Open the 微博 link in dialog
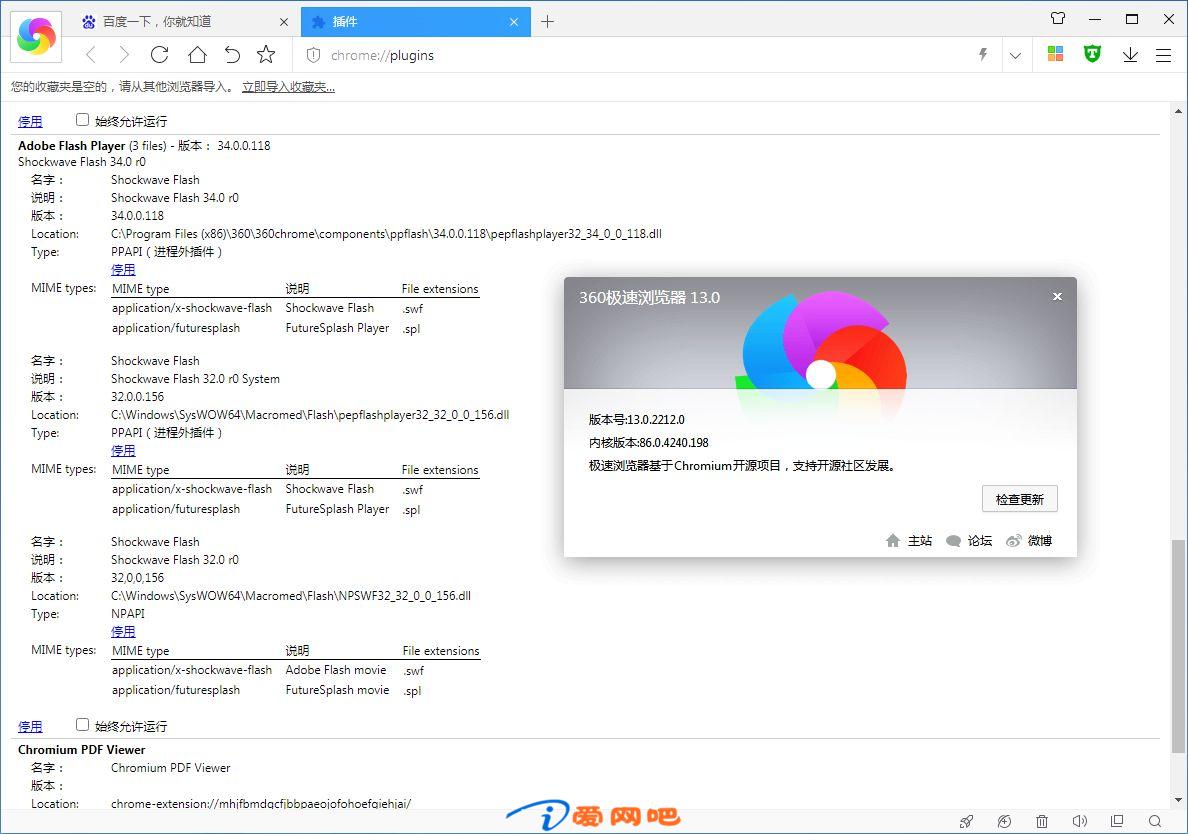1188x834 pixels. point(1029,541)
